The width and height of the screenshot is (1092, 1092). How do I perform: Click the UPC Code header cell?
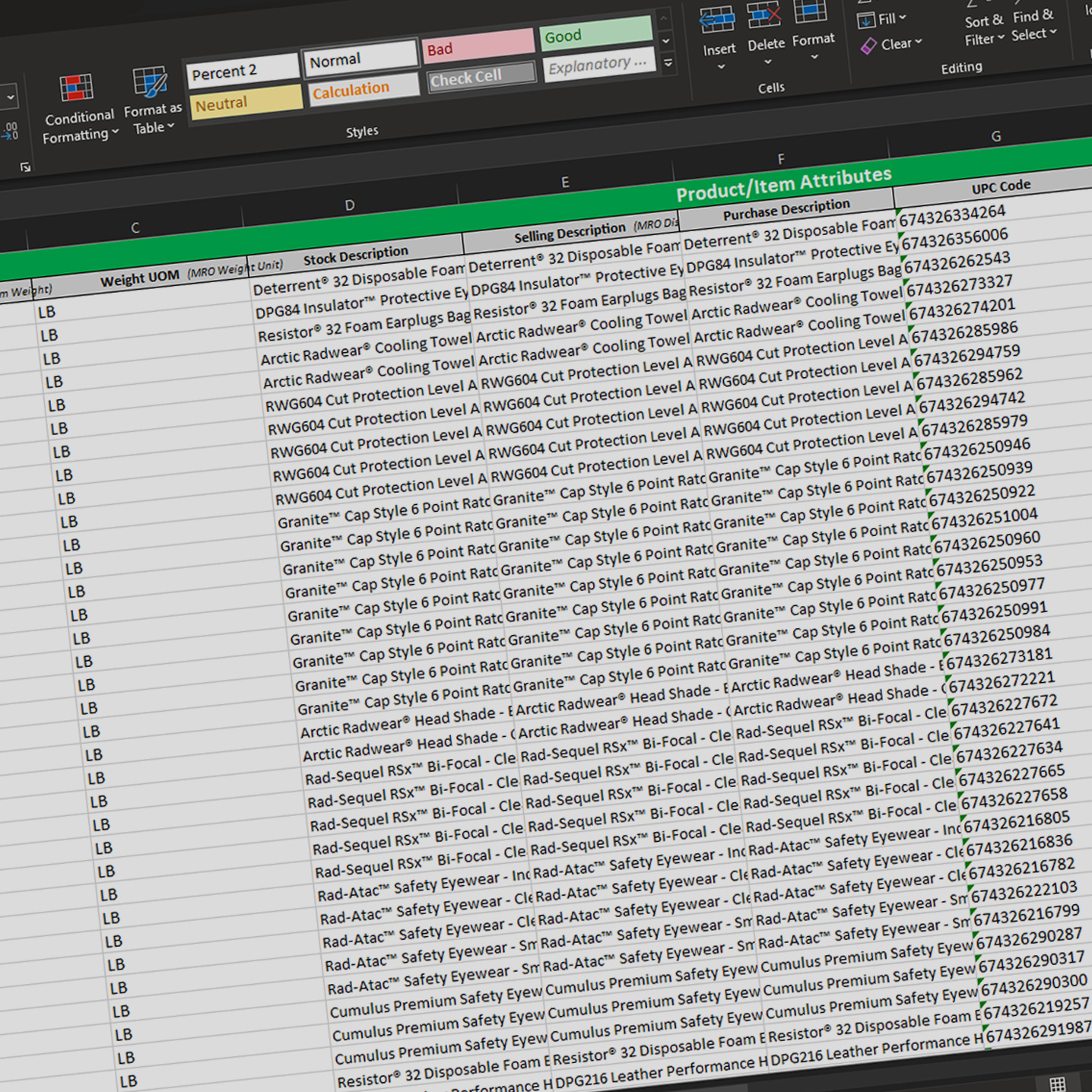pos(1001,186)
